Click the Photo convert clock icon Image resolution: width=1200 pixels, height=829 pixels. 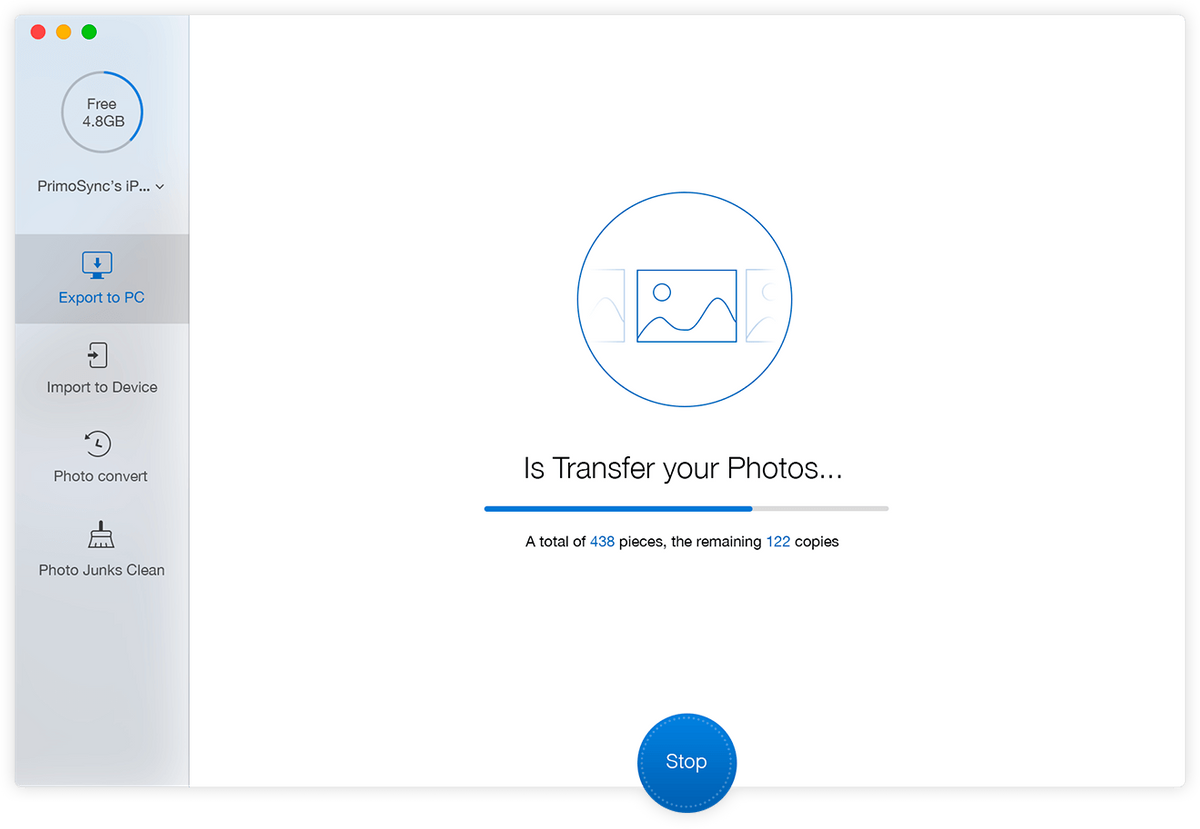(x=97, y=444)
